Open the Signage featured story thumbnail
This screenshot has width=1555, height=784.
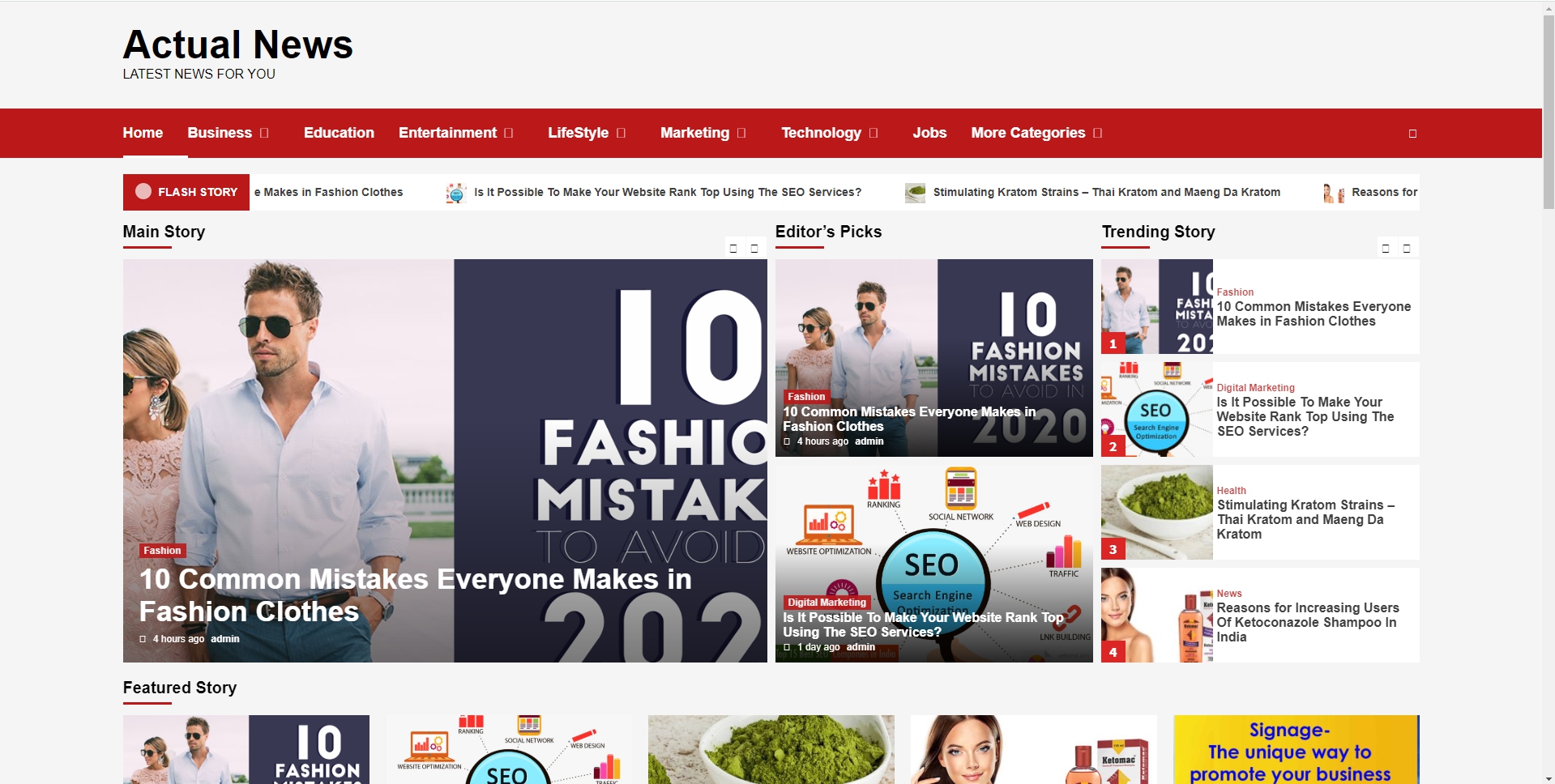[1296, 749]
